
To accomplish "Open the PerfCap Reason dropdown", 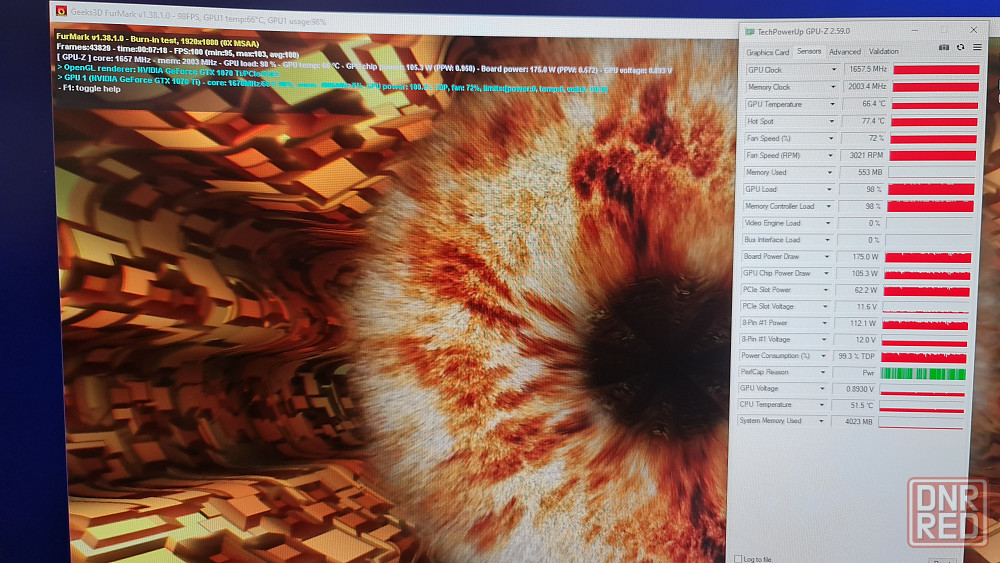I will pos(821,372).
